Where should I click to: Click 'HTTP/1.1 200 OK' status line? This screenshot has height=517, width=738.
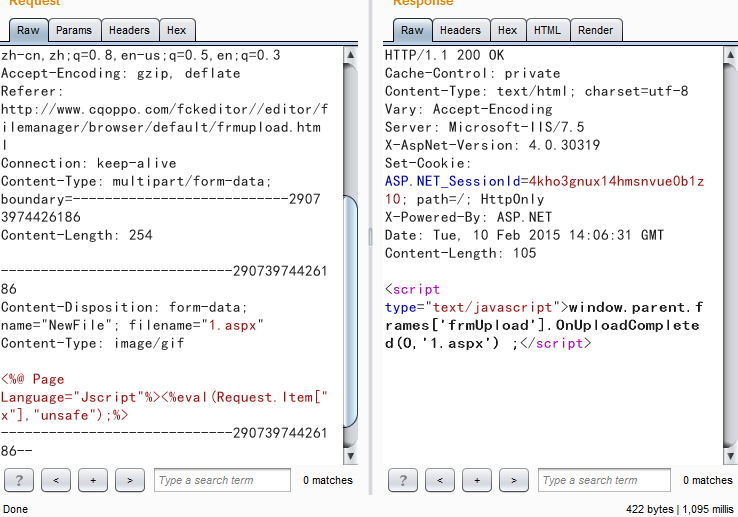[444, 56]
